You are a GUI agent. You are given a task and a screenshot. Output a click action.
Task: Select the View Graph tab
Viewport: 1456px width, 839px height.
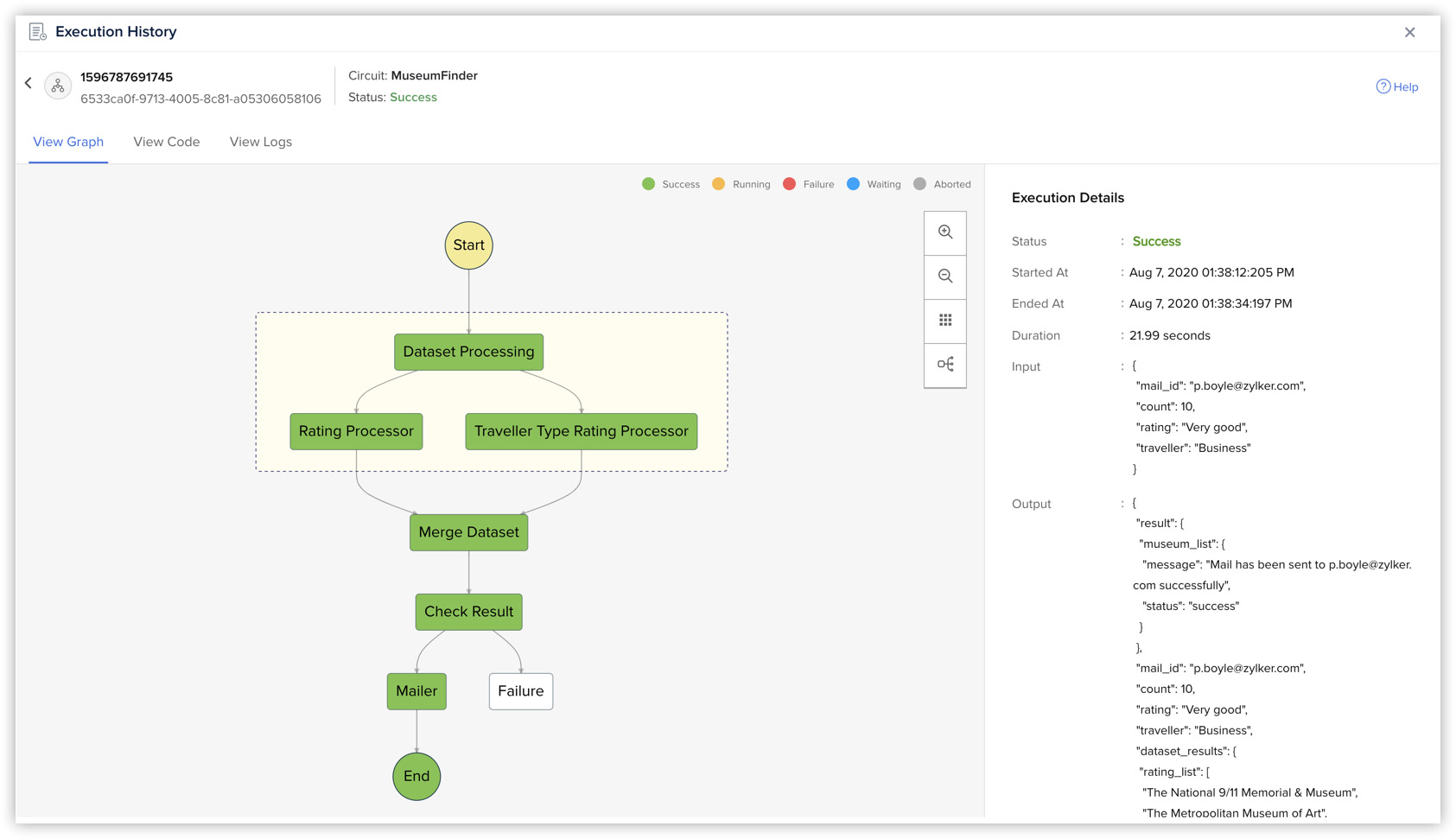click(68, 142)
